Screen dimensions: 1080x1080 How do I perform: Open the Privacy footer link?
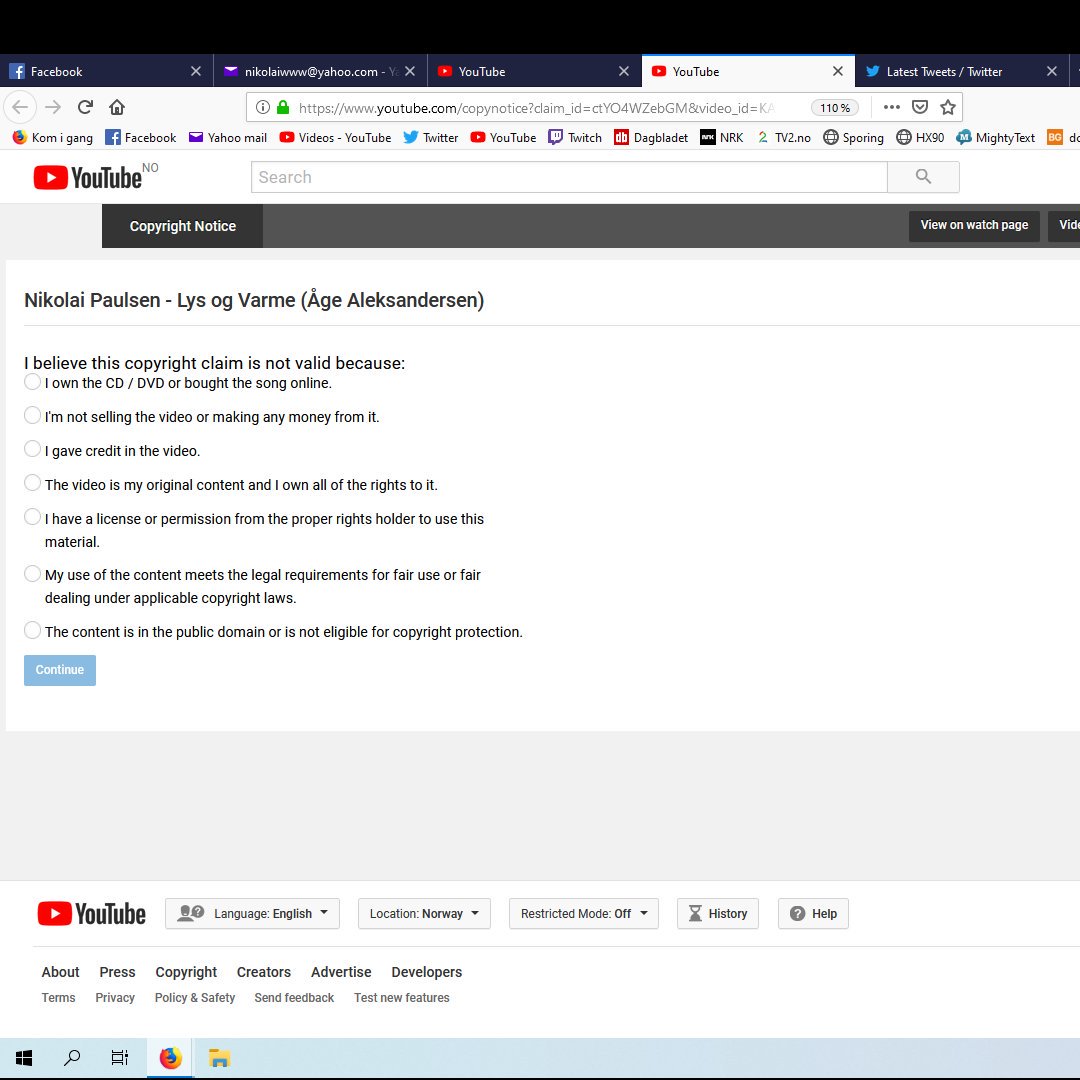[115, 997]
